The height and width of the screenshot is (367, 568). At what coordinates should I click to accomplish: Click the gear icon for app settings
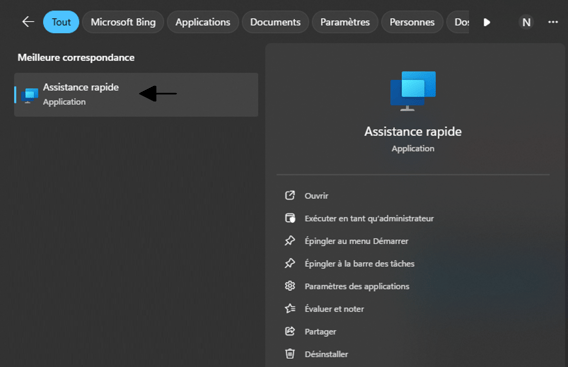click(x=290, y=286)
